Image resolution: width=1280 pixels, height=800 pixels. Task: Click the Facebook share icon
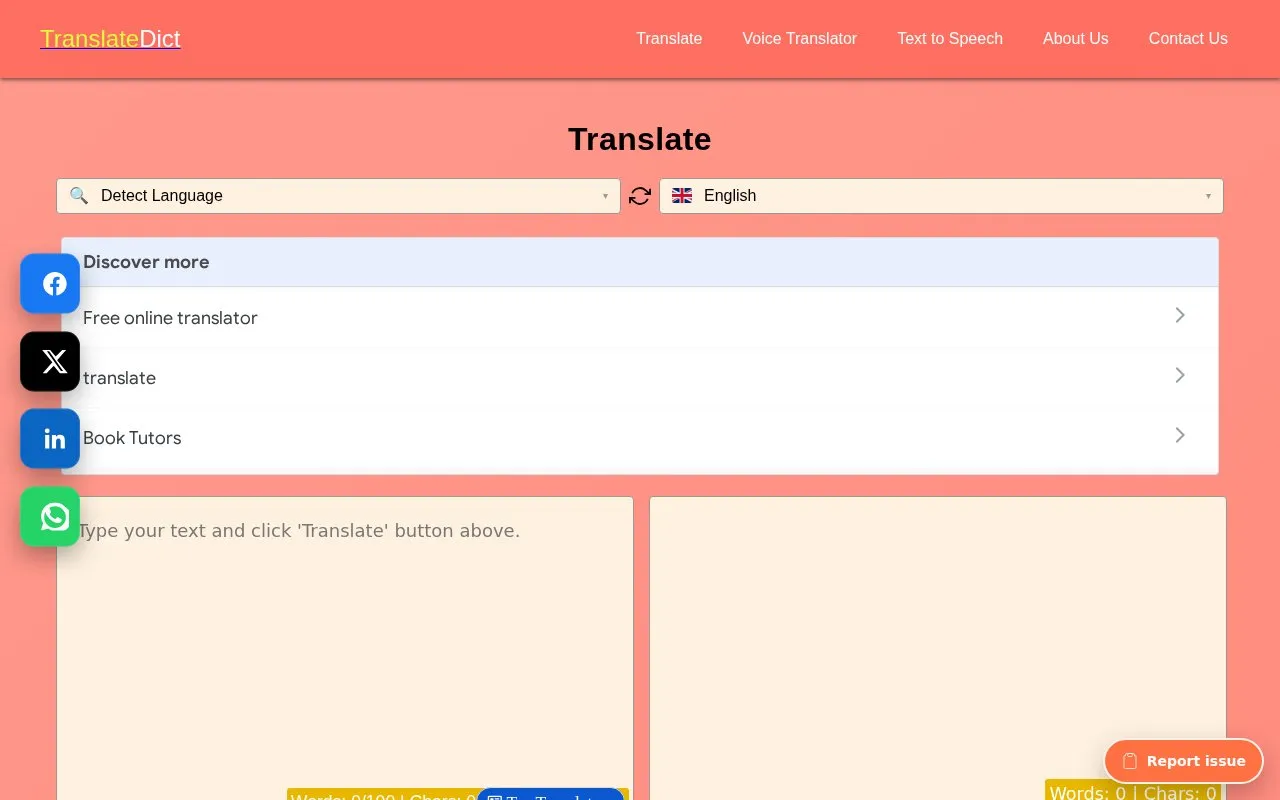coord(50,284)
